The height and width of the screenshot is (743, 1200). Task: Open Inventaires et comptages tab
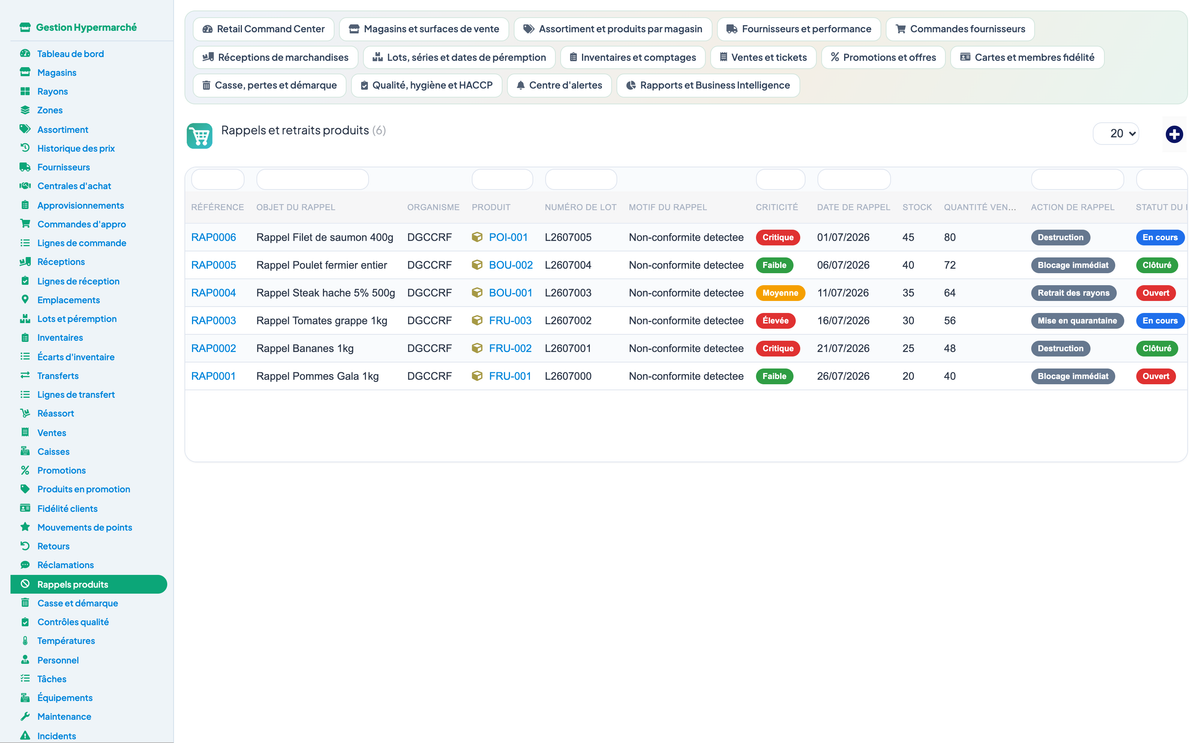point(632,57)
